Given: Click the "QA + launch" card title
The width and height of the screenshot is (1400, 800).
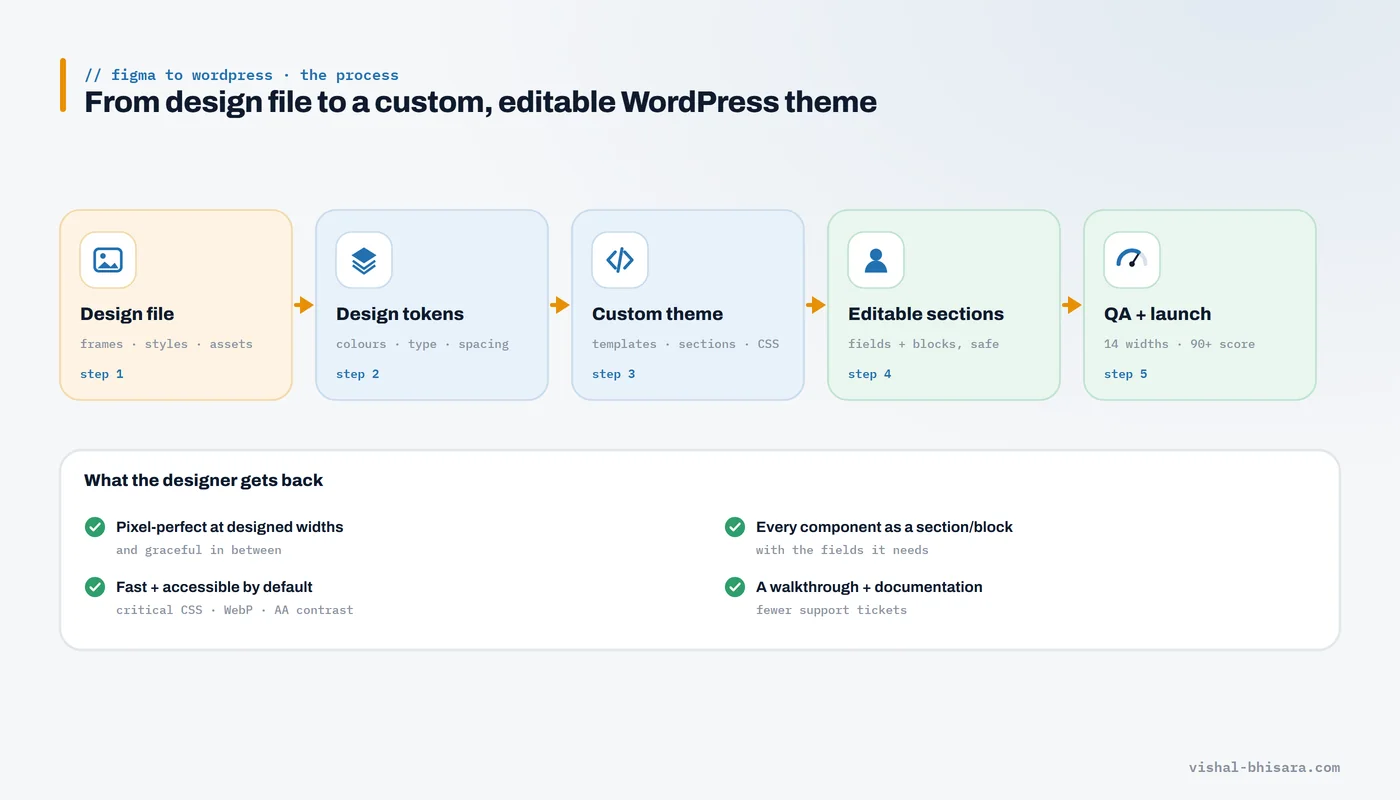Looking at the screenshot, I should (1157, 314).
